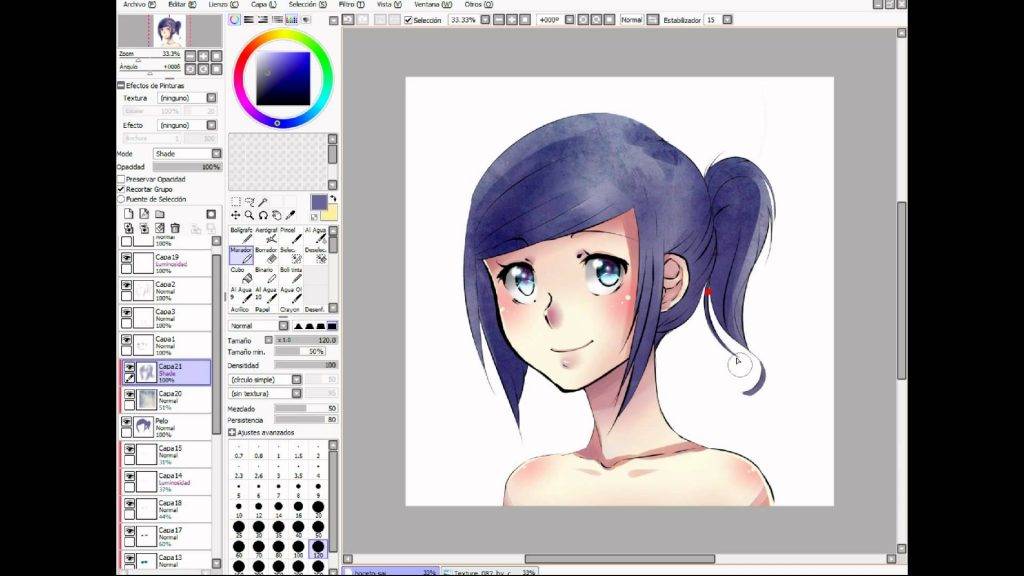
Task: Switch to the boceto.sai canvas tab
Action: click(390, 571)
